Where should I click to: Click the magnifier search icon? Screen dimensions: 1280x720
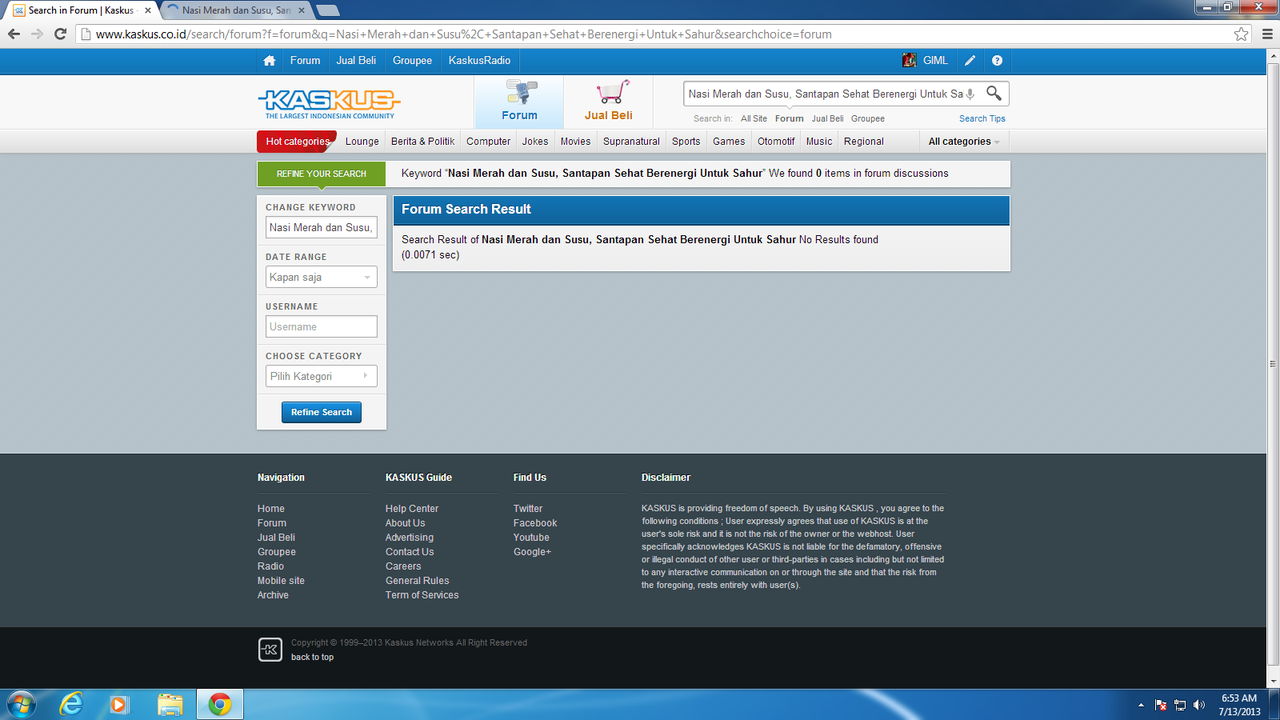[994, 93]
